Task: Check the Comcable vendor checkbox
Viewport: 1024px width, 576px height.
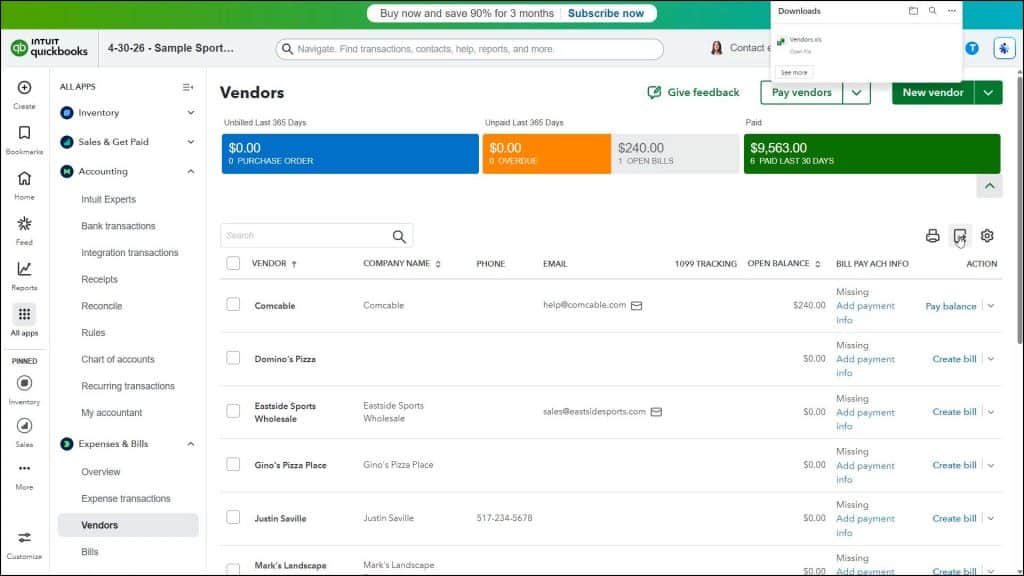Action: [233, 305]
